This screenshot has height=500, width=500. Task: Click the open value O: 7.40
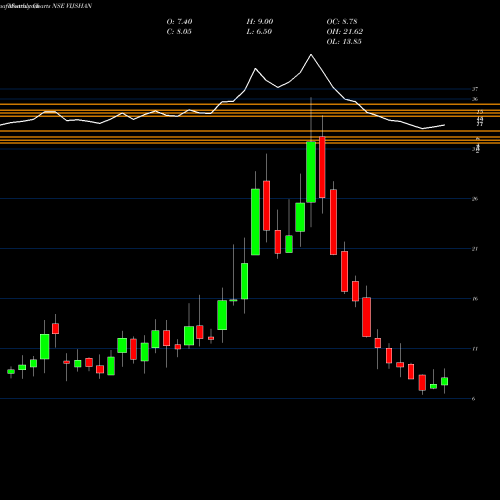(179, 22)
